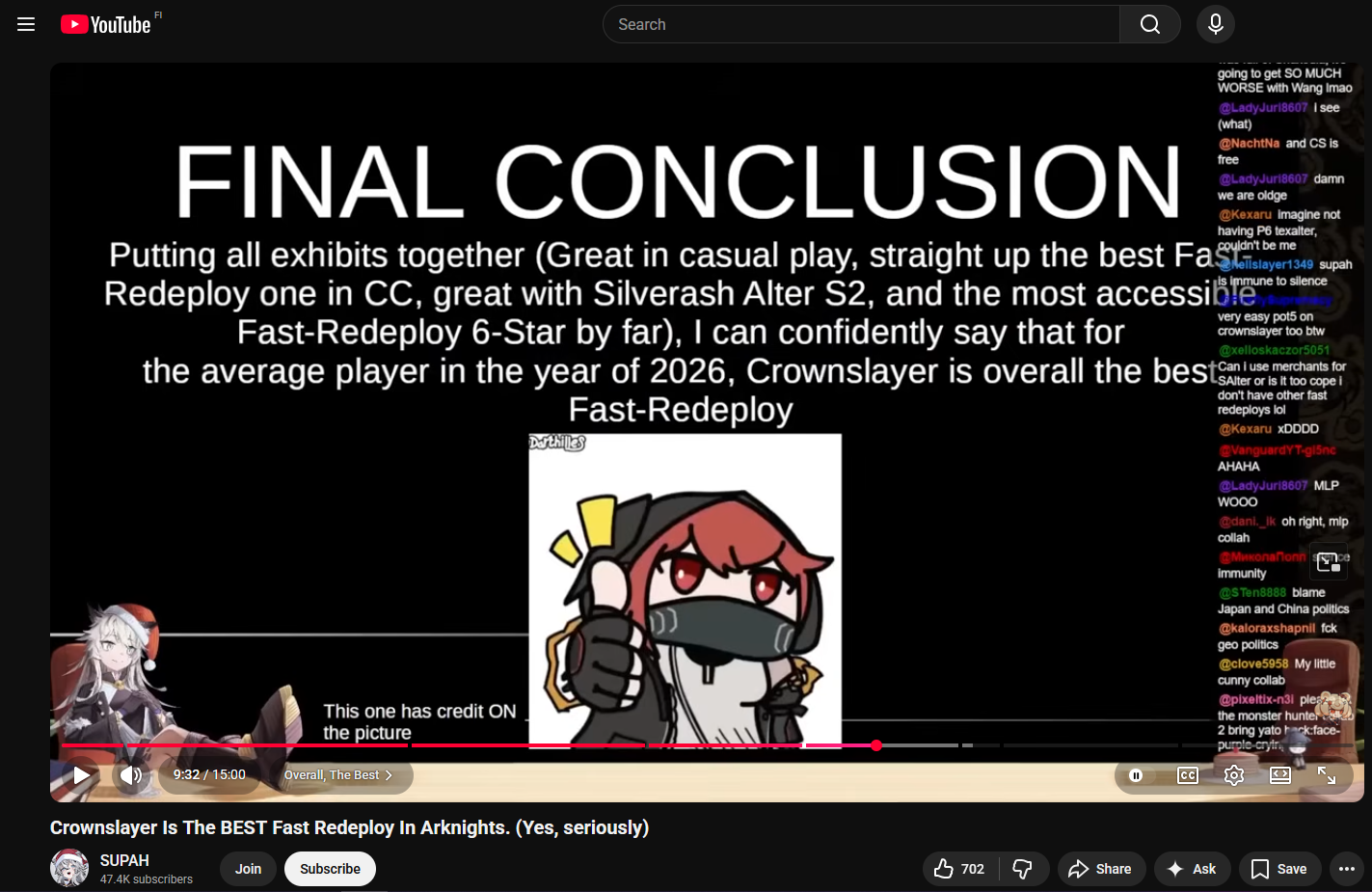Like the video (702 likes)

click(x=960, y=869)
